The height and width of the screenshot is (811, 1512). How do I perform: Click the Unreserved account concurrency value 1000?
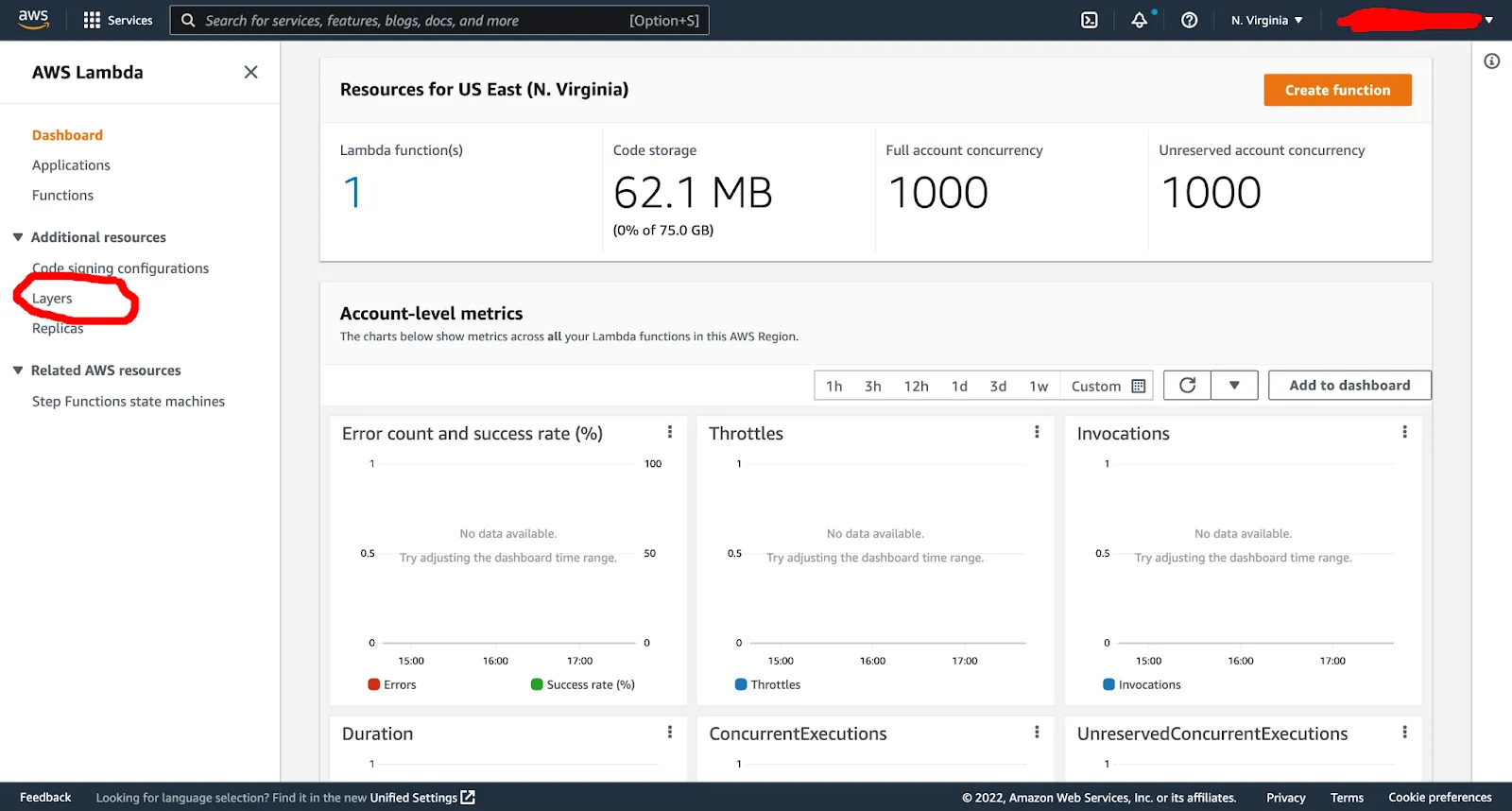point(1211,193)
